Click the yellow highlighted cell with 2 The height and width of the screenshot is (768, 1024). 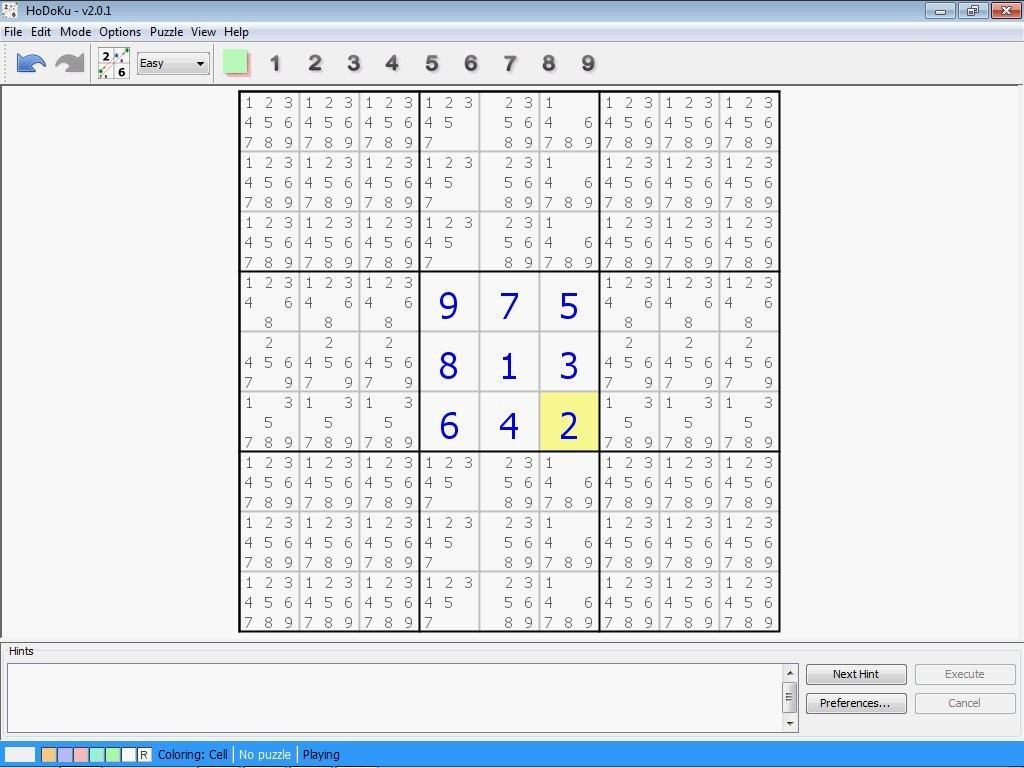(x=569, y=422)
